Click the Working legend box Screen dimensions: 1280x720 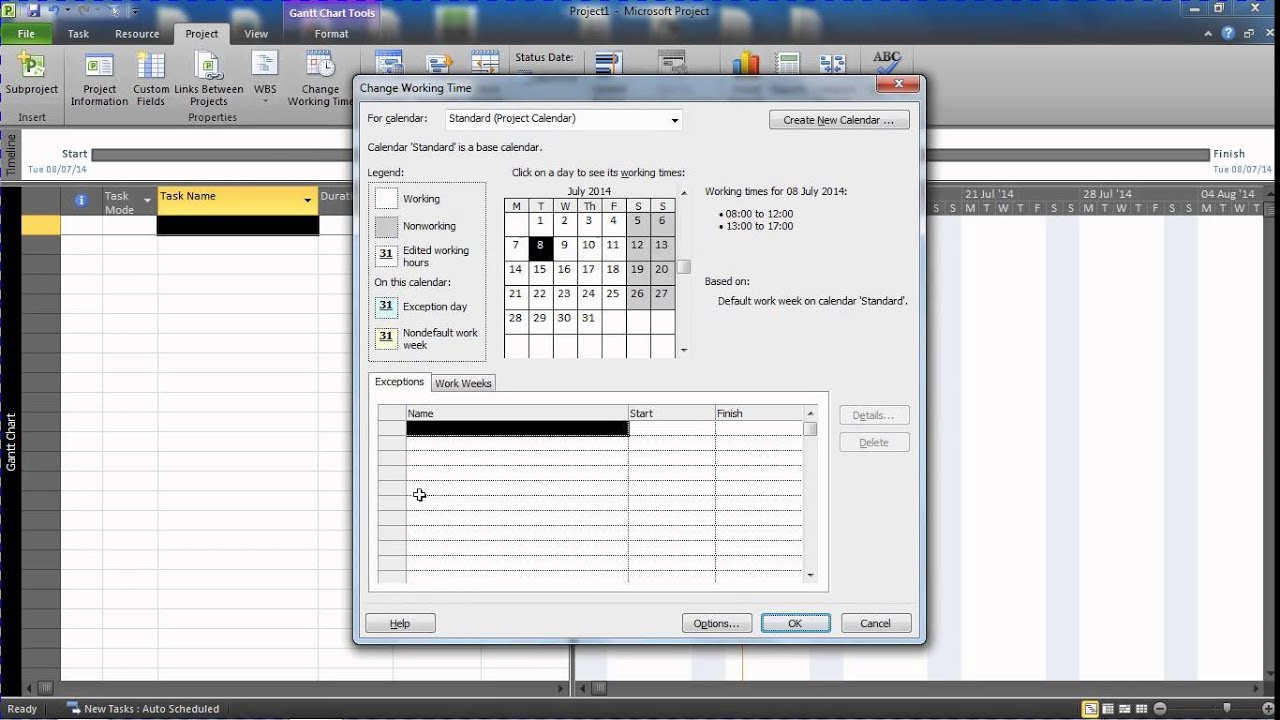point(386,199)
